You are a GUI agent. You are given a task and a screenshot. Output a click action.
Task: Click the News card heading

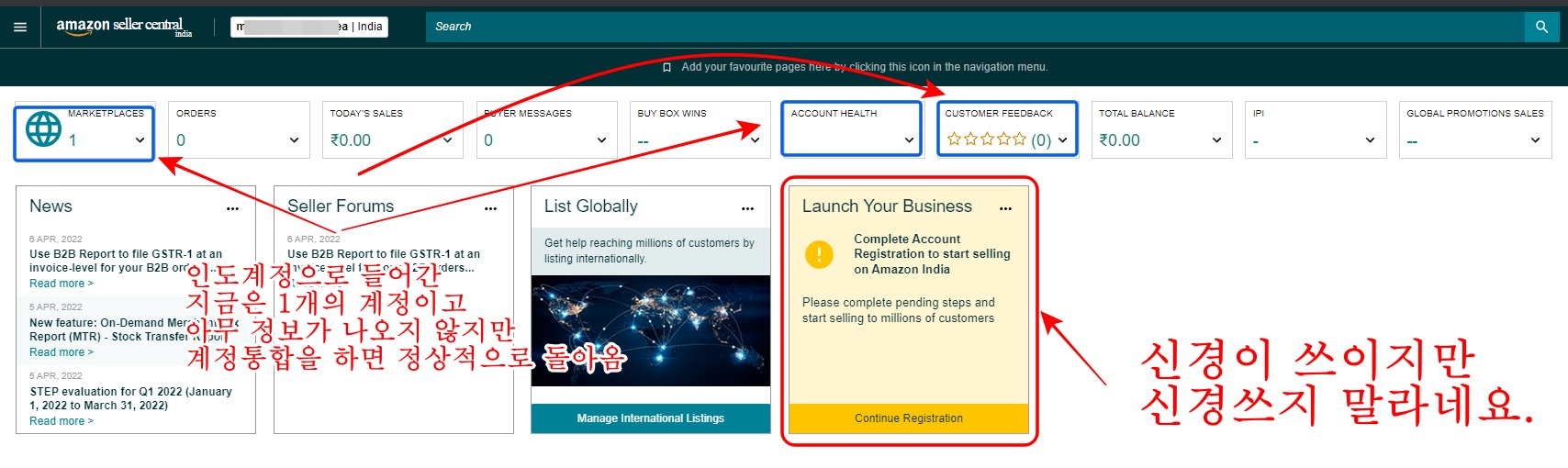coord(50,206)
